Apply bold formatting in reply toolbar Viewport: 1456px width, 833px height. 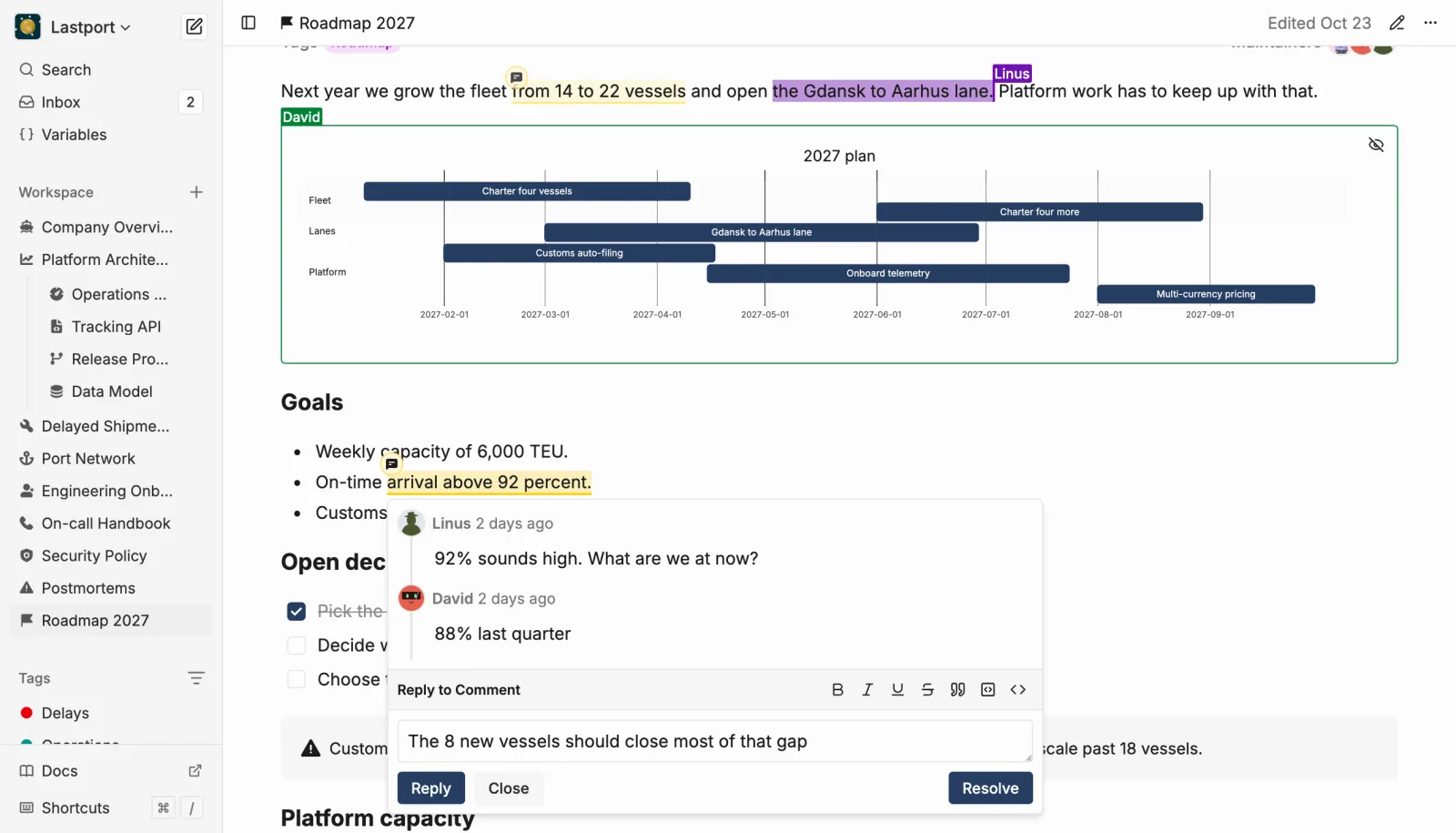pyautogui.click(x=837, y=690)
